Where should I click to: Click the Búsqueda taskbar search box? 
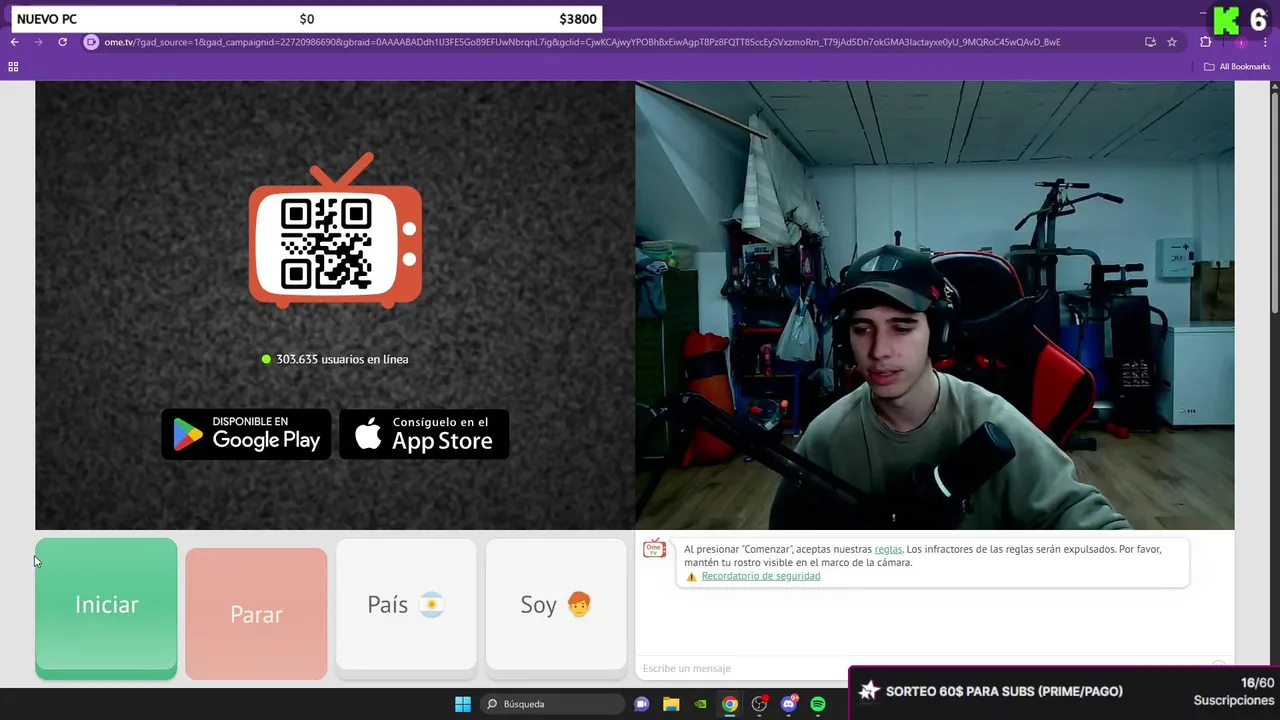pos(551,704)
